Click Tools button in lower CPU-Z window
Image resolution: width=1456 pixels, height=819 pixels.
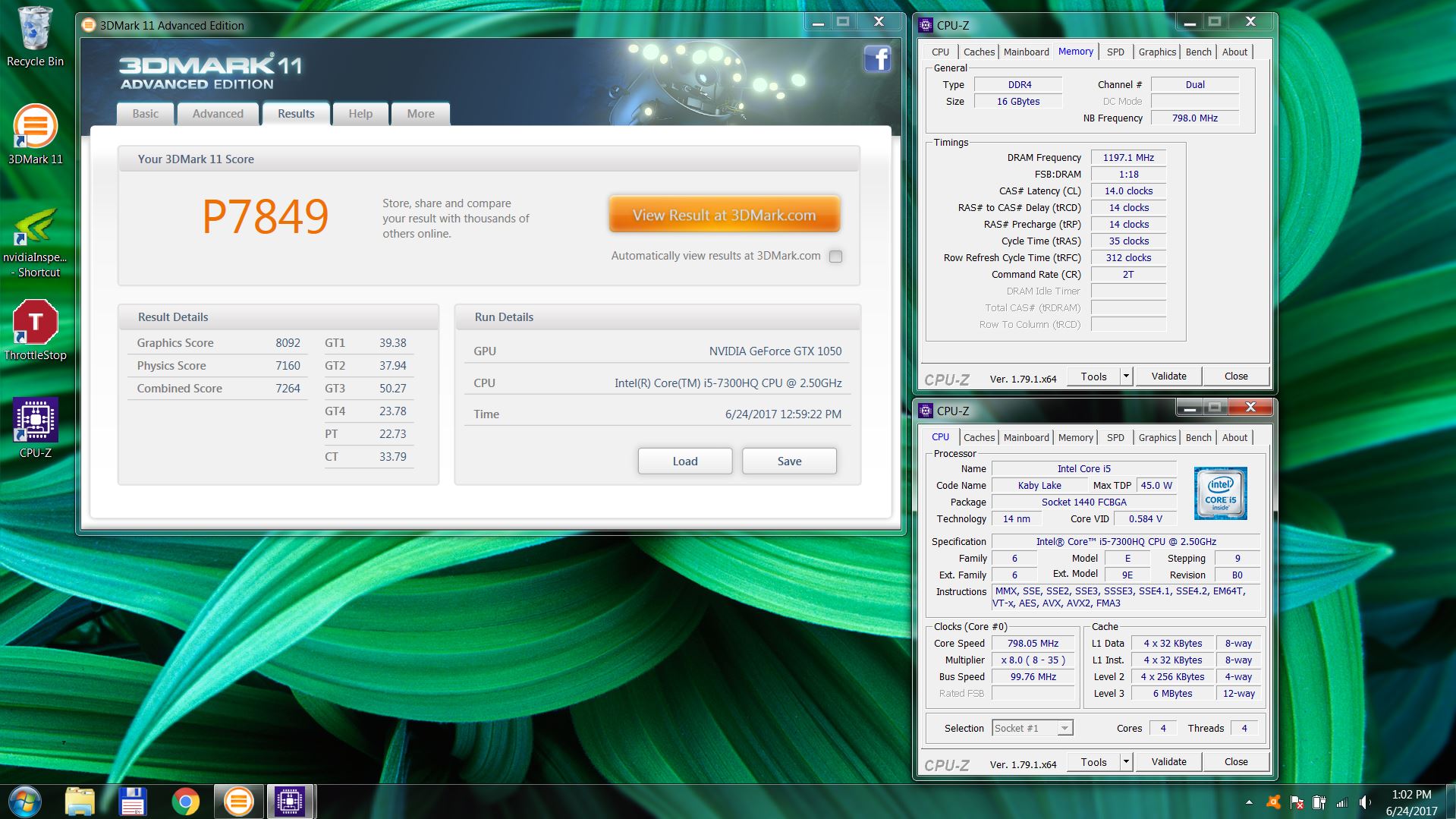(x=1093, y=762)
